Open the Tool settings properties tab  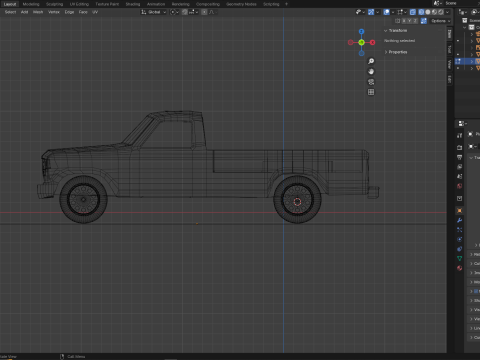(x=459, y=135)
